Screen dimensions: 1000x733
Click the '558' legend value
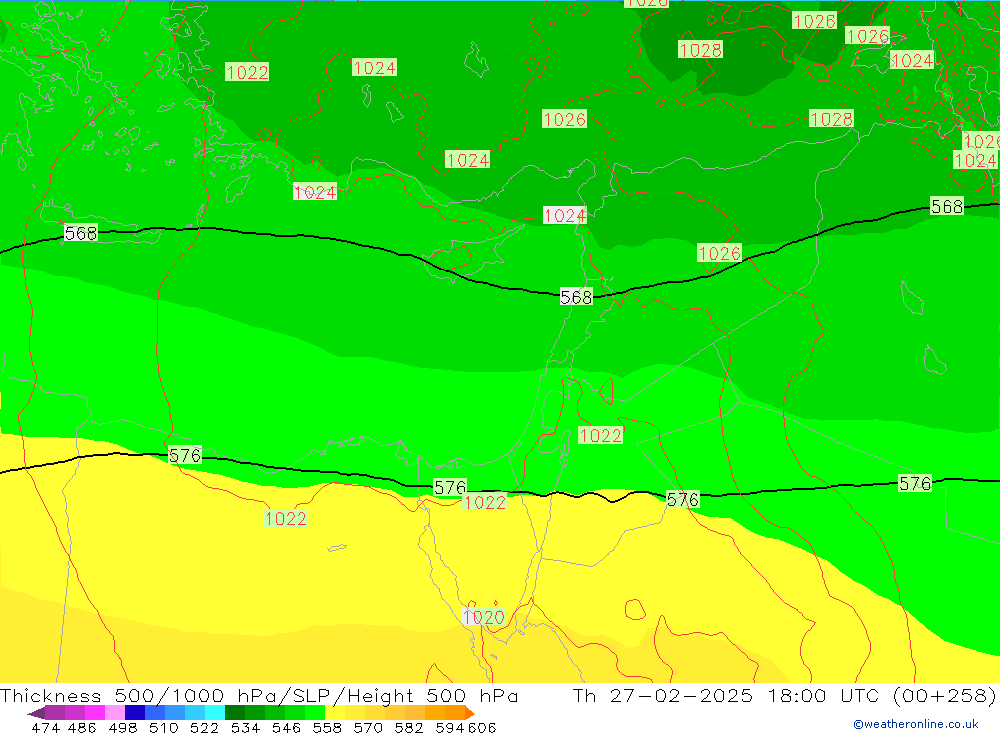pos(327,727)
